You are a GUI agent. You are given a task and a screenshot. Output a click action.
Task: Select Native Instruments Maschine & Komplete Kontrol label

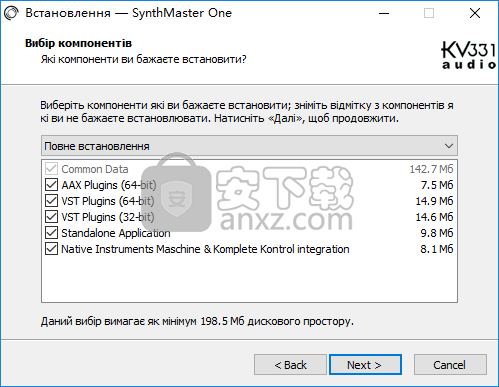click(205, 249)
